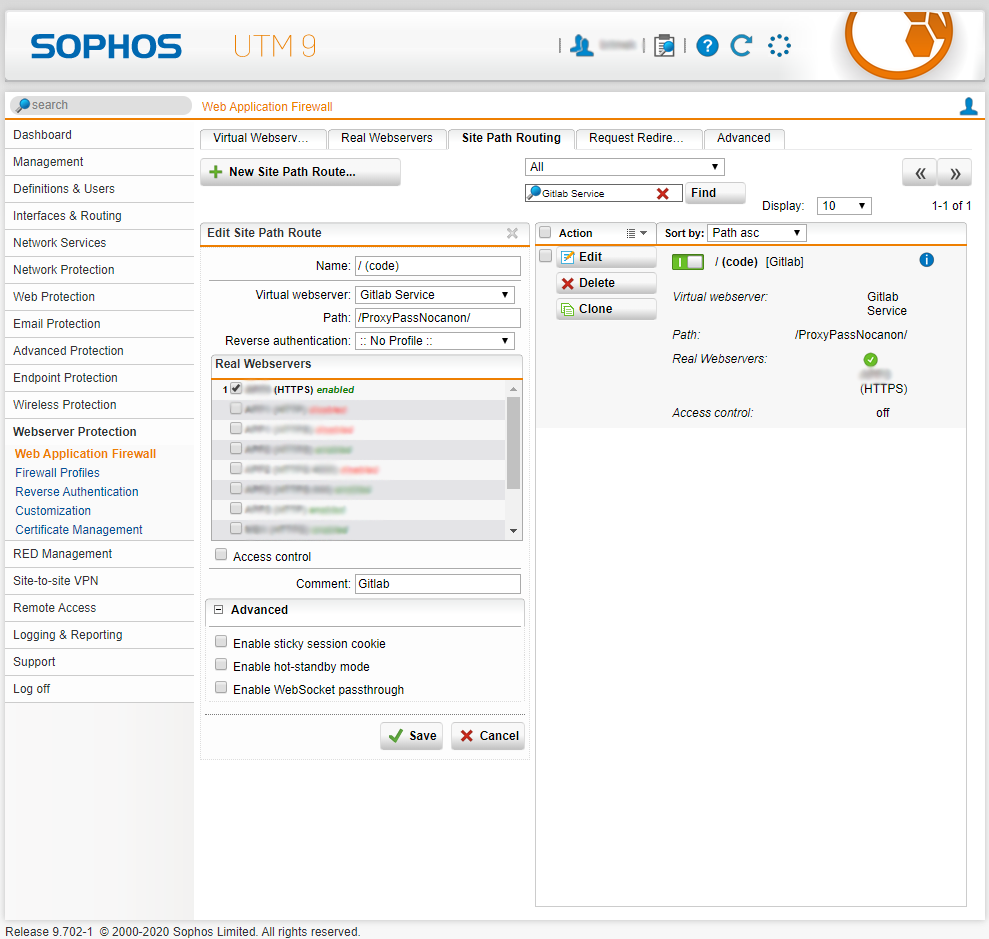Screen dimensions: 989x939
Task: Open the All filter dropdown
Action: tap(624, 167)
